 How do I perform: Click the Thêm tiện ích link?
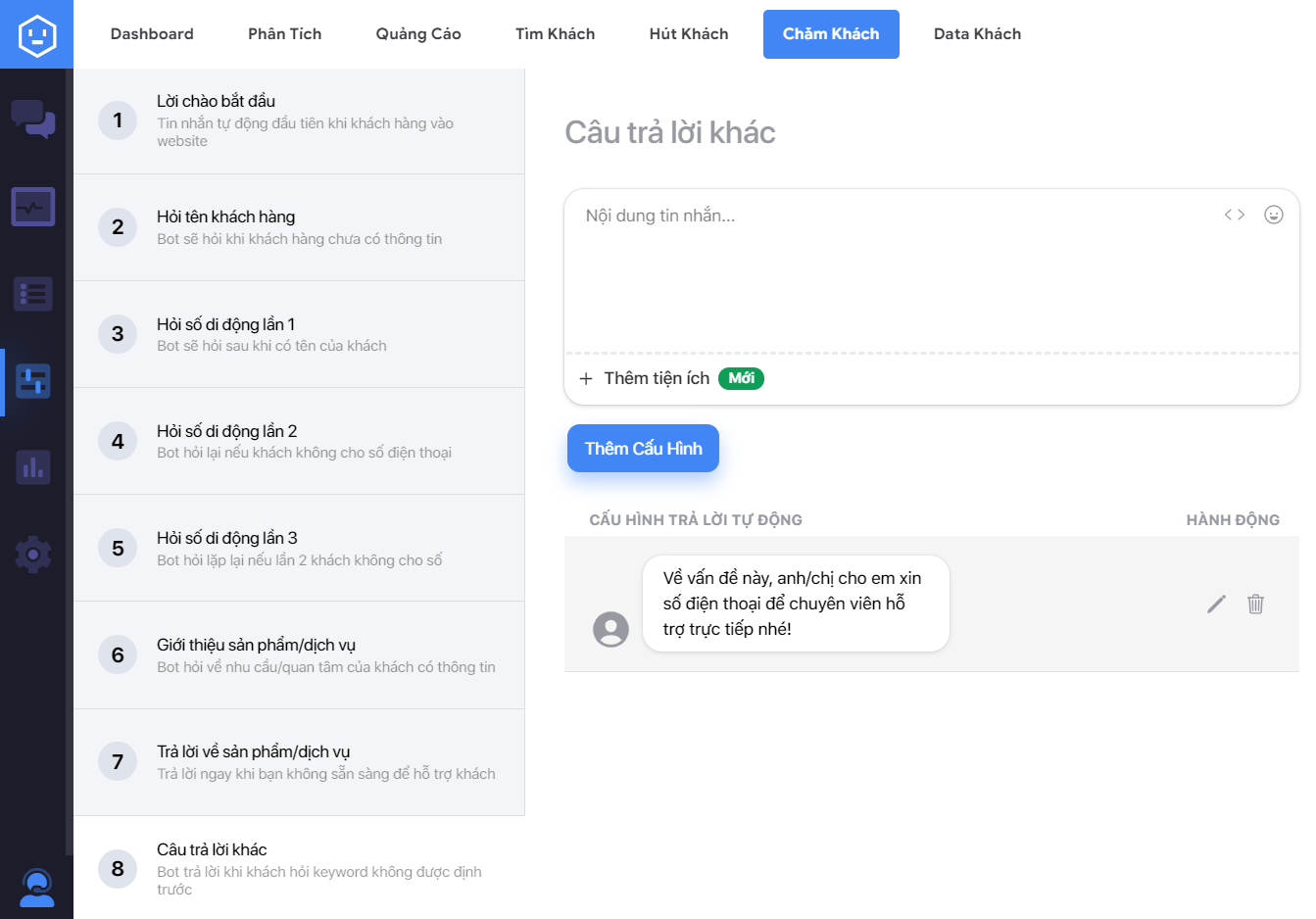point(657,378)
